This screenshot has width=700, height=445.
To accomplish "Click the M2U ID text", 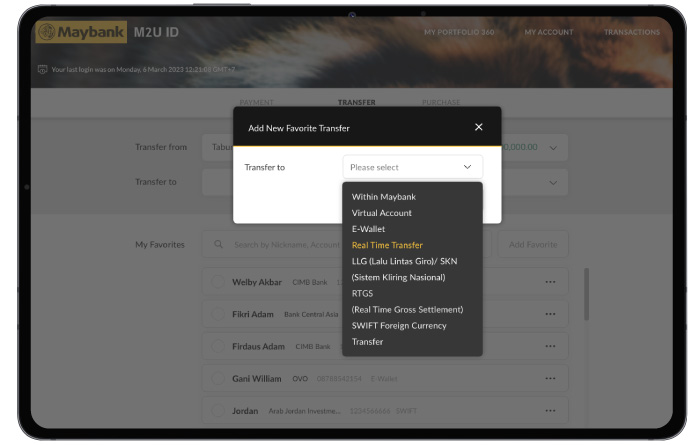I will point(156,32).
